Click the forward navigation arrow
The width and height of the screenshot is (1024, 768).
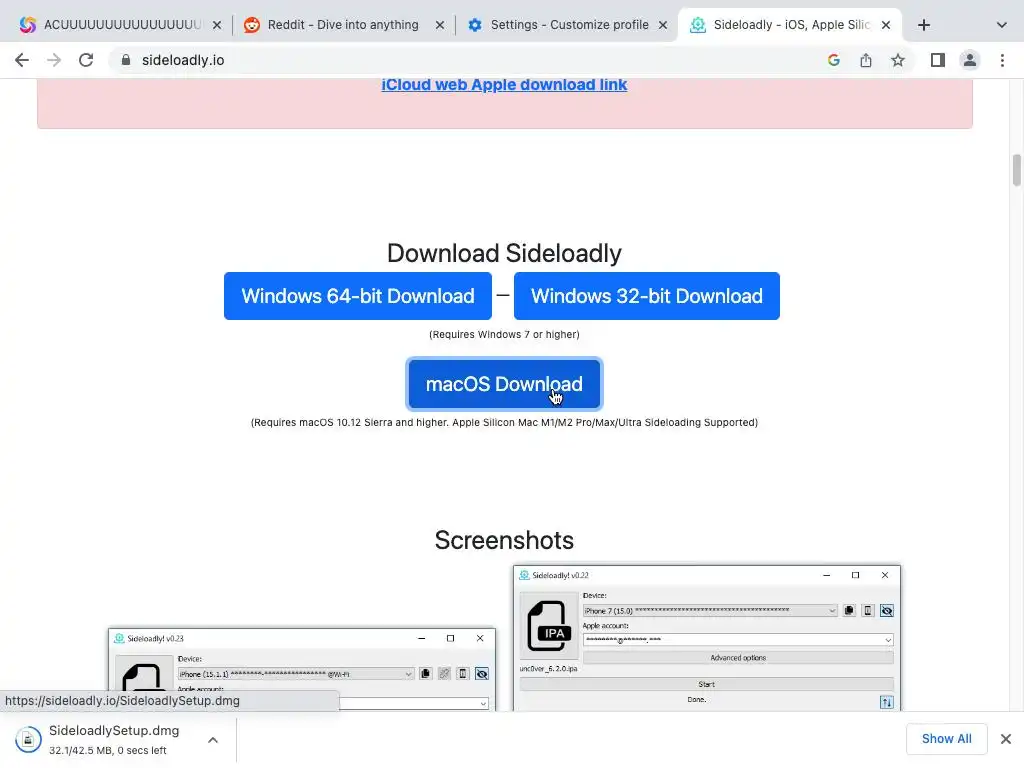click(x=54, y=60)
